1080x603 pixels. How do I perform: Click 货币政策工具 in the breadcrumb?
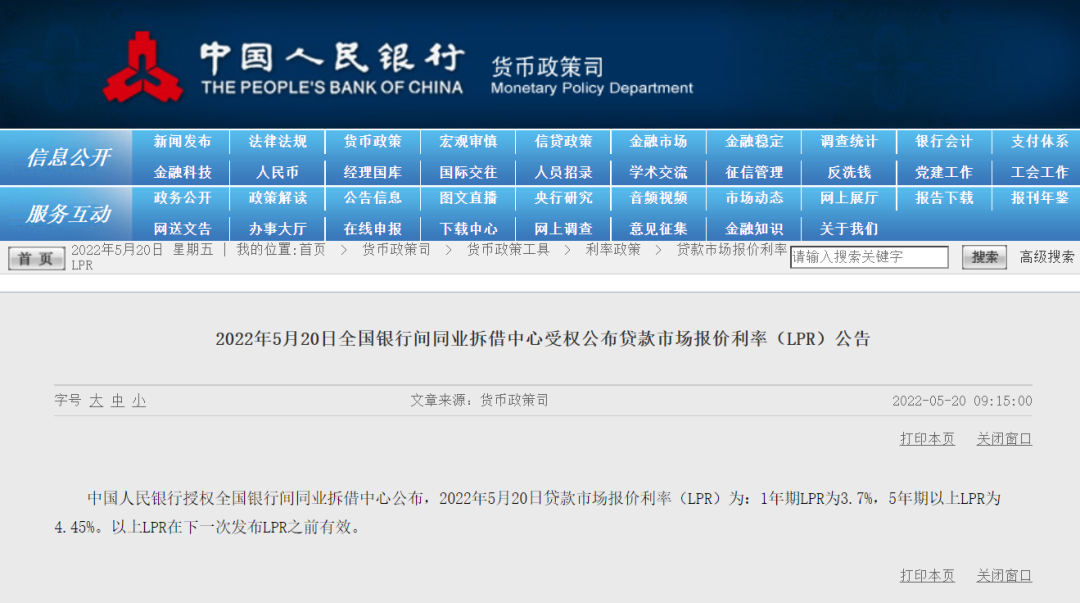click(508, 250)
